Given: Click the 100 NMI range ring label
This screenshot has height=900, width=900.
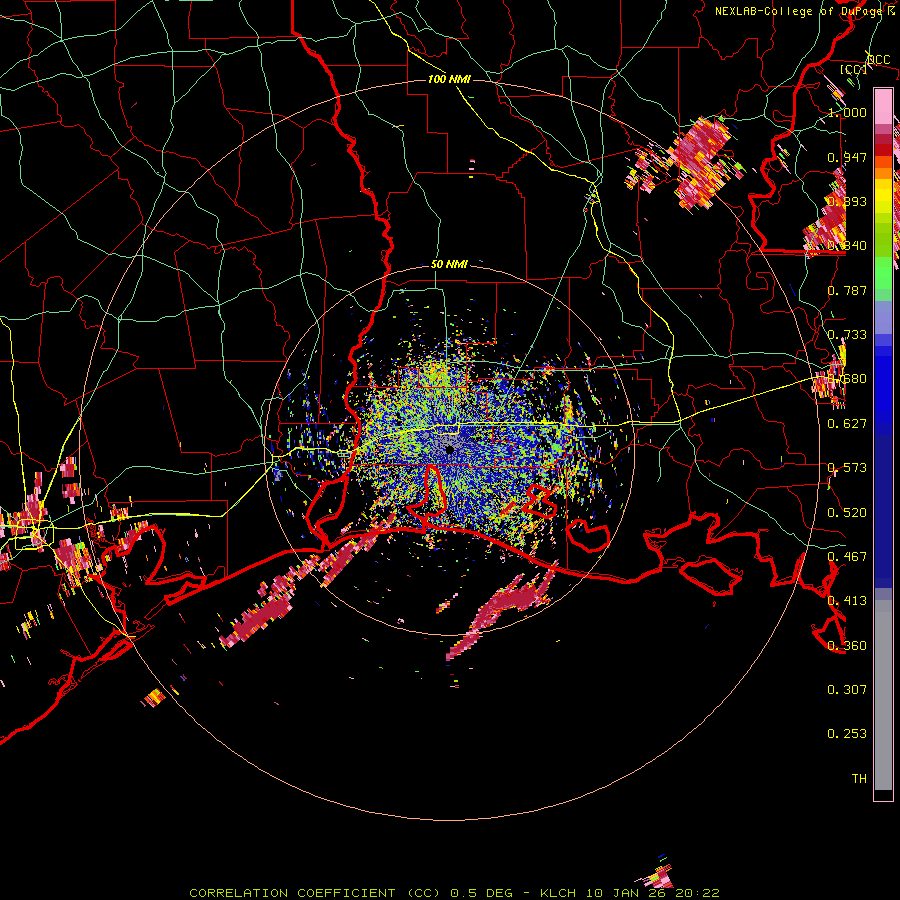Looking at the screenshot, I should tap(449, 79).
